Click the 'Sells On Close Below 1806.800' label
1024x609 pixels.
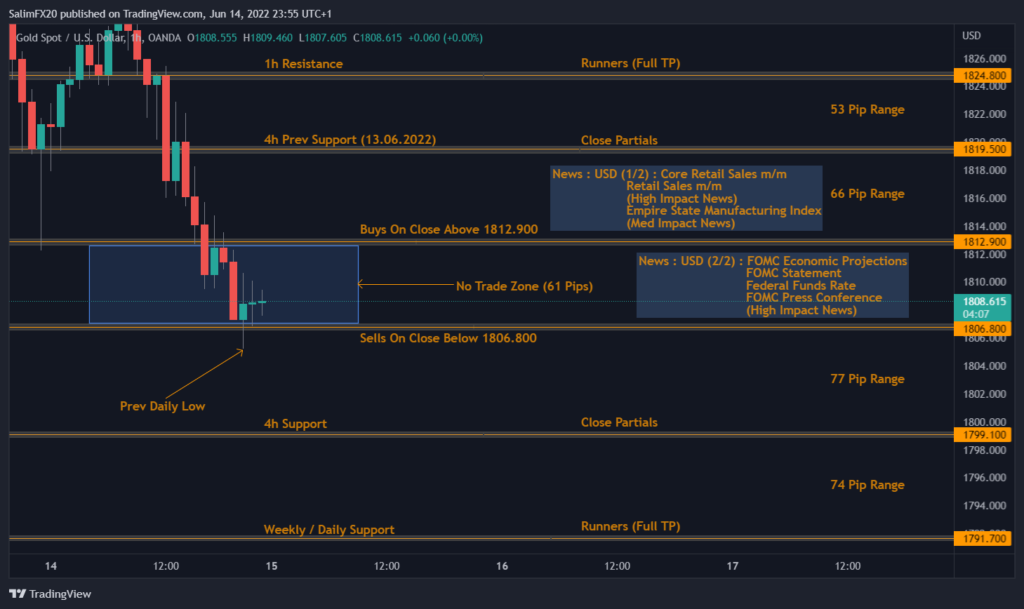pyautogui.click(x=449, y=338)
